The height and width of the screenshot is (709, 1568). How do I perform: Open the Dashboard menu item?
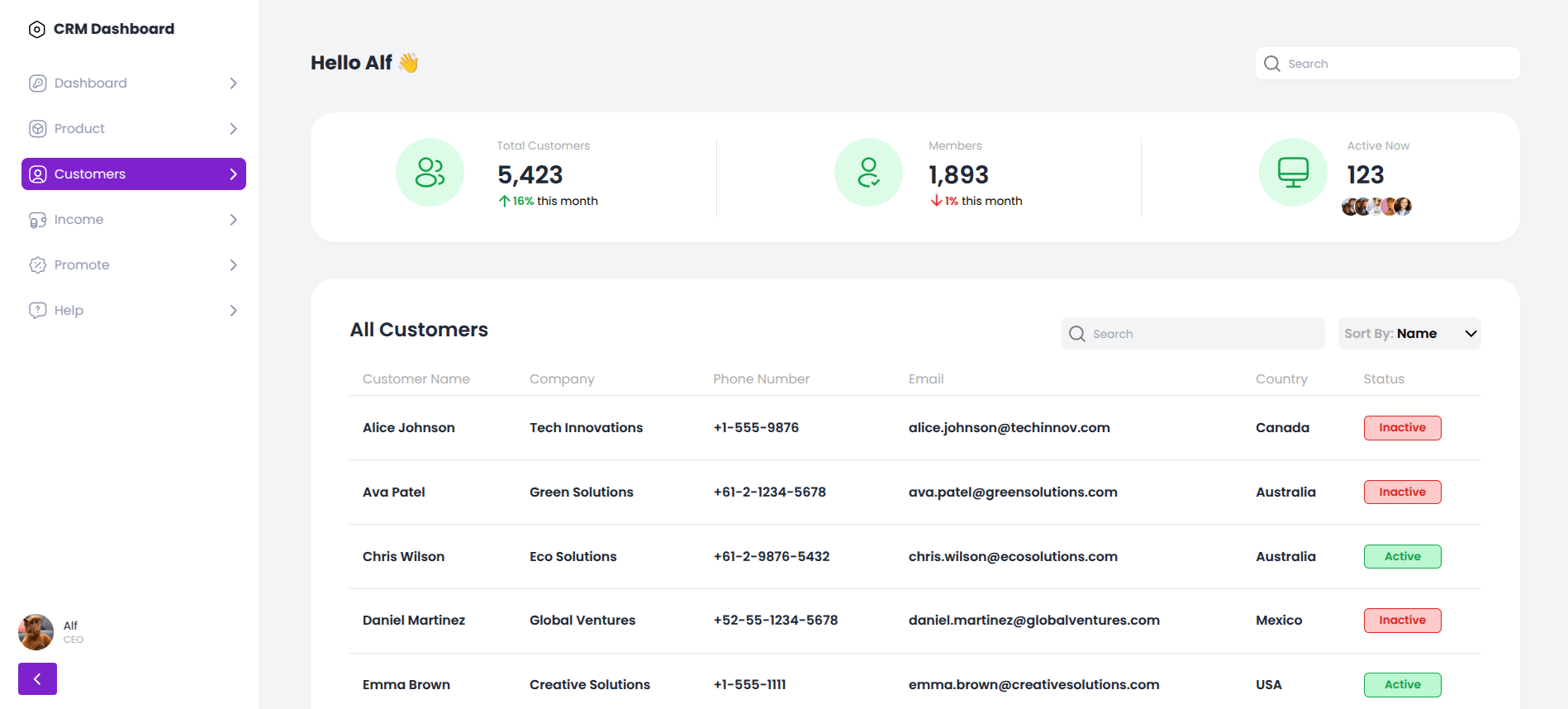point(134,83)
